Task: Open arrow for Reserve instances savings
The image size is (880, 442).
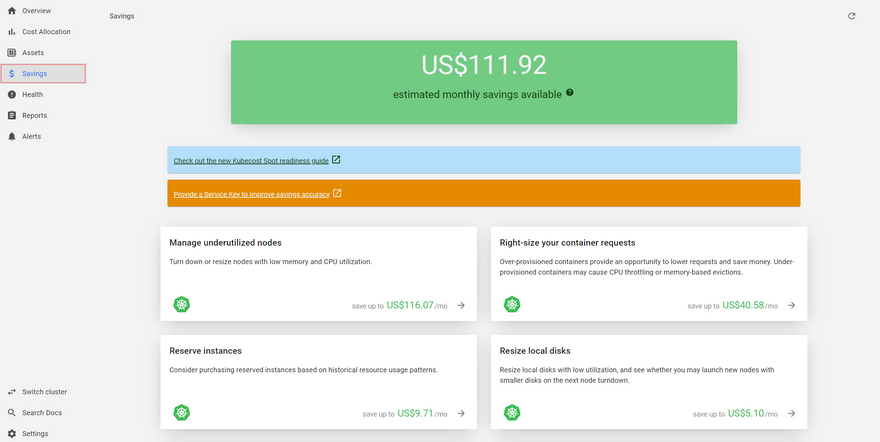Action: [461, 412]
